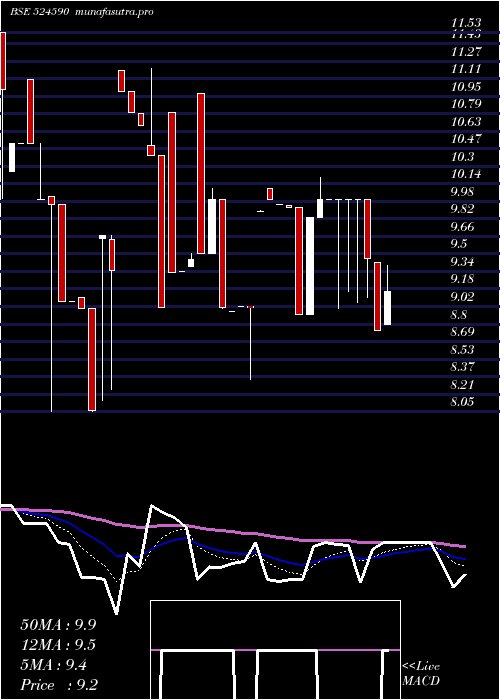This screenshot has height=700, width=500.
Task: Click the 8.53 price axis label
Action: [462, 349]
